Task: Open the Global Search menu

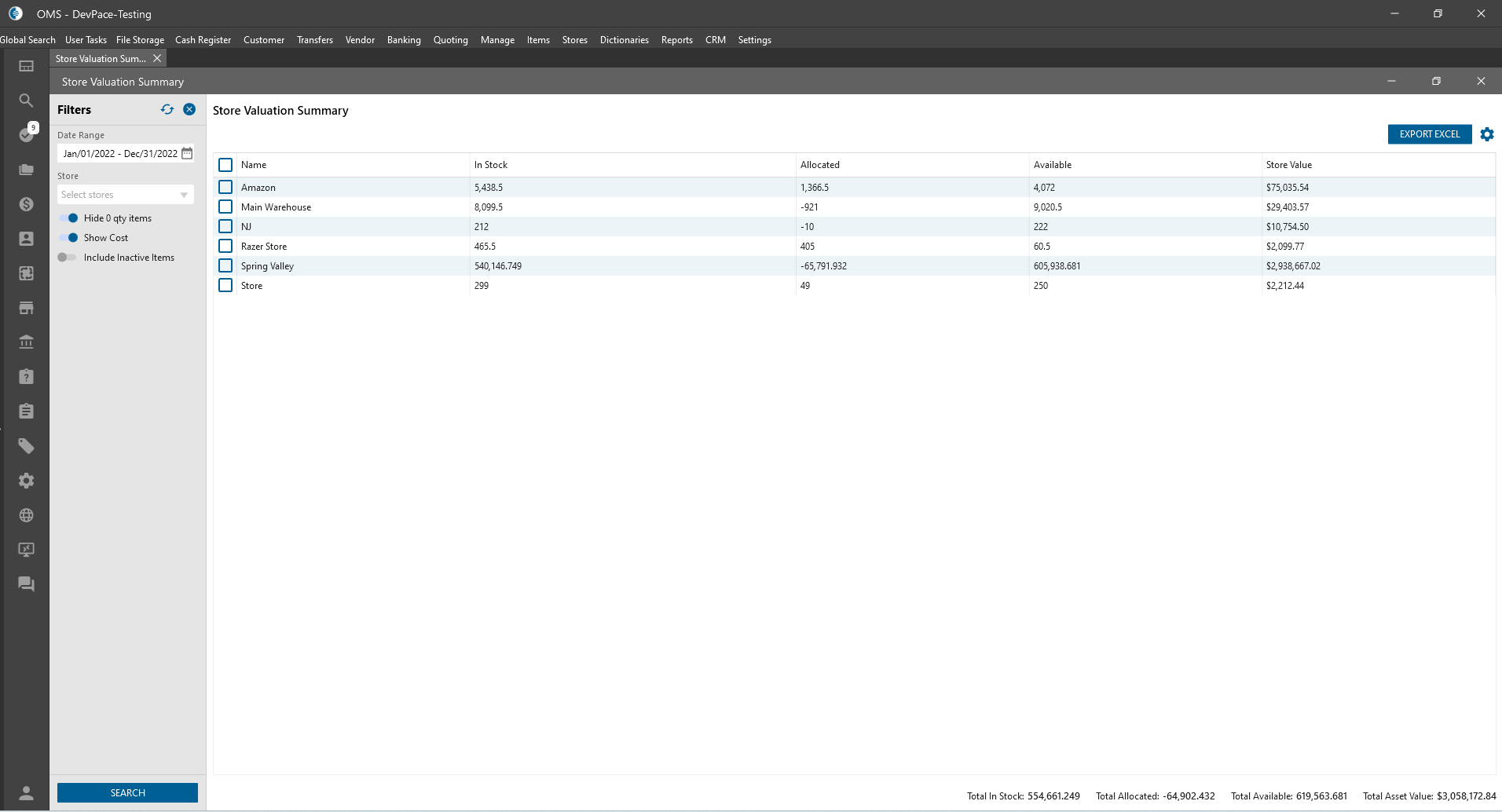Action: [x=27, y=40]
